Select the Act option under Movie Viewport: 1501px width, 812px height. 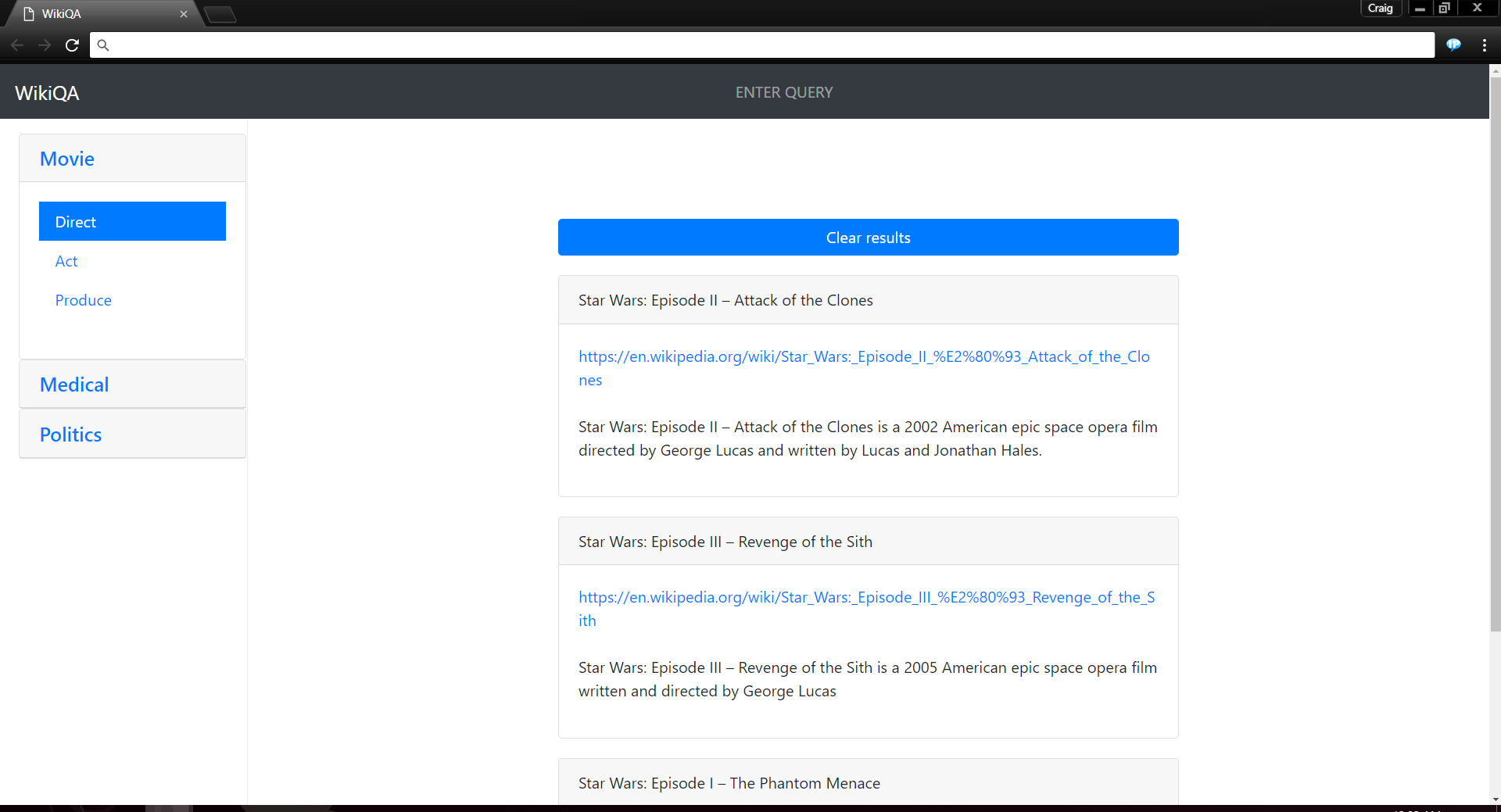66,261
